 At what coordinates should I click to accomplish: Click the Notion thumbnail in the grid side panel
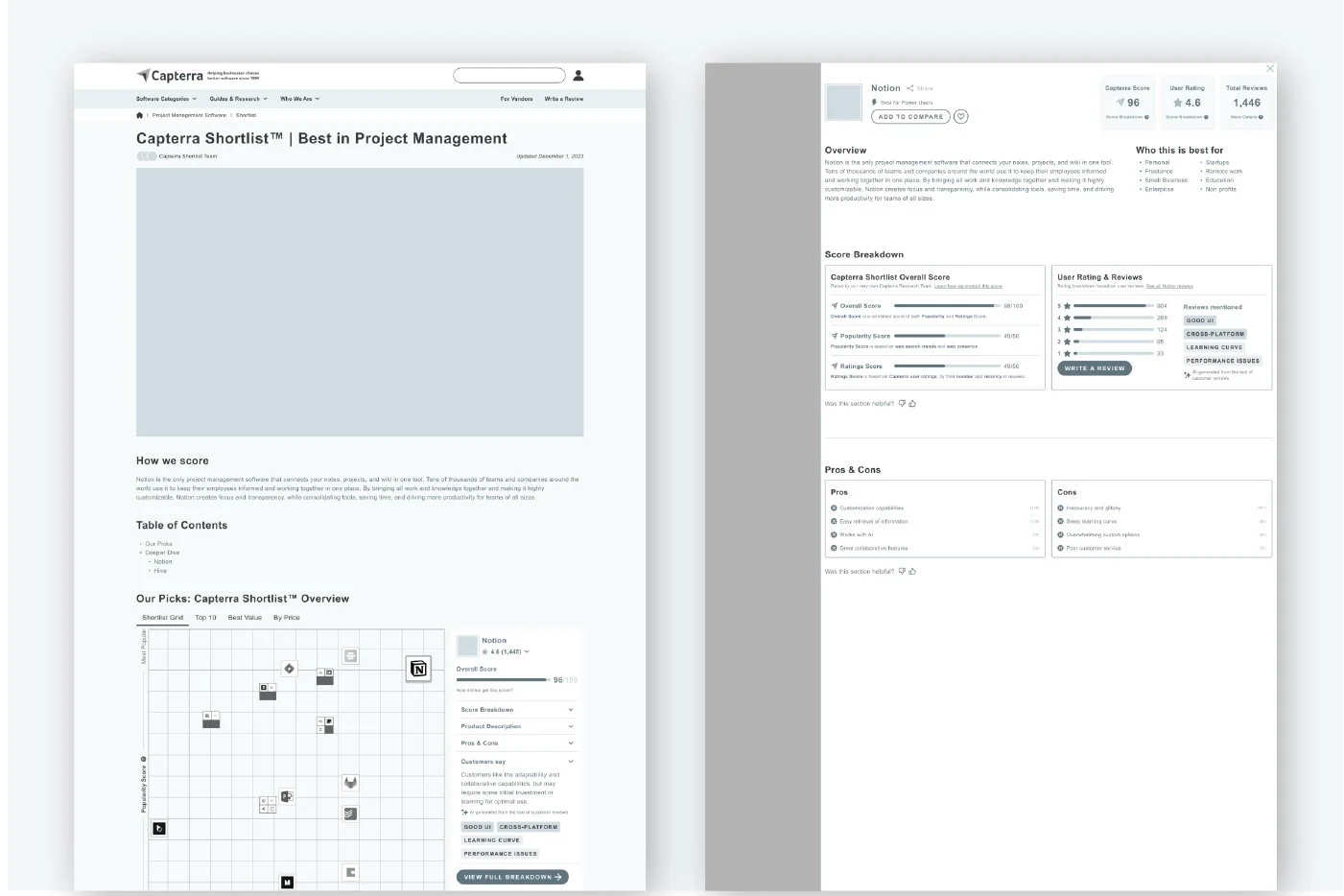(467, 646)
